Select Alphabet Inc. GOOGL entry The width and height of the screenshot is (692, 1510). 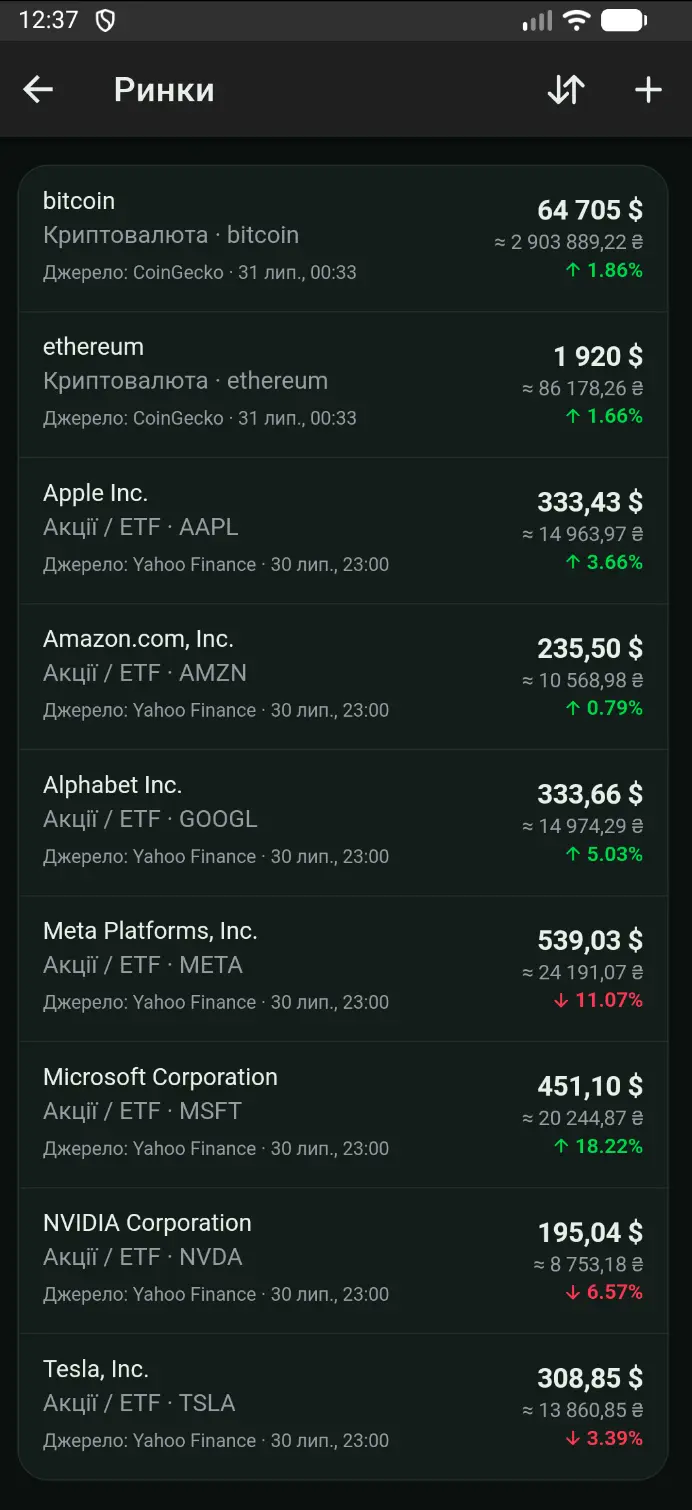pos(343,823)
